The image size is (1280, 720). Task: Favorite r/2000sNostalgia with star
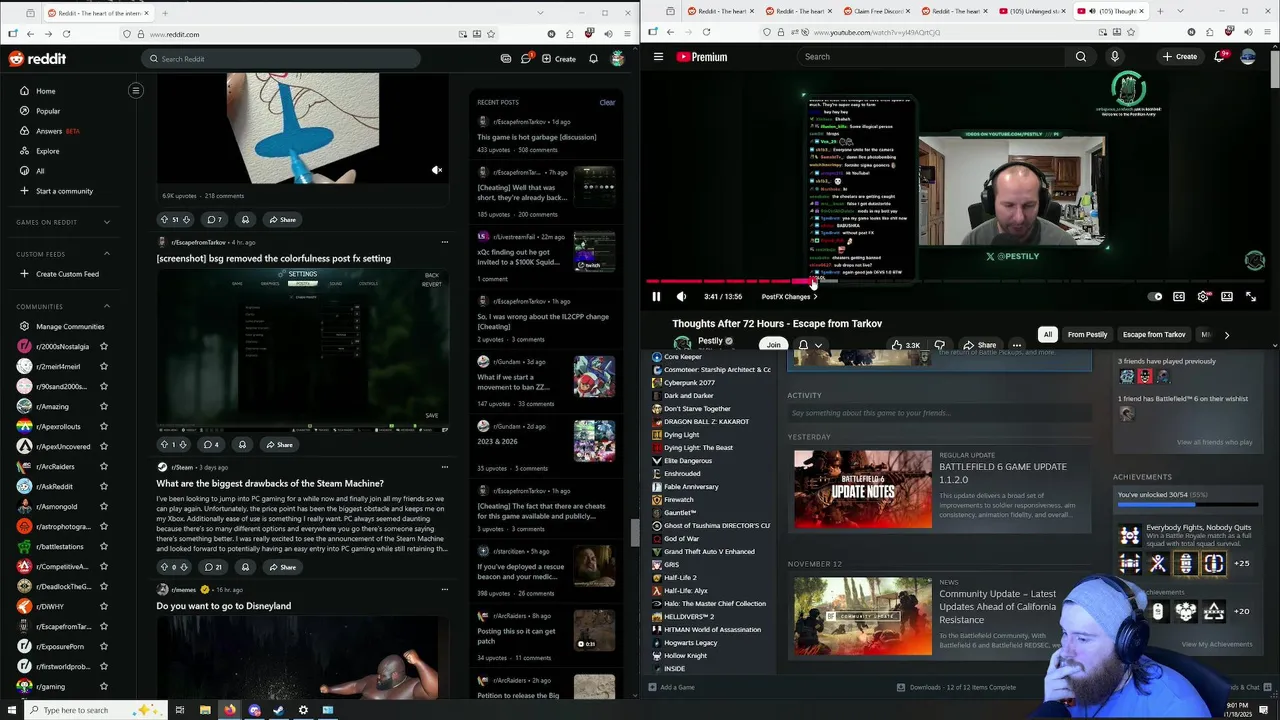(103, 347)
